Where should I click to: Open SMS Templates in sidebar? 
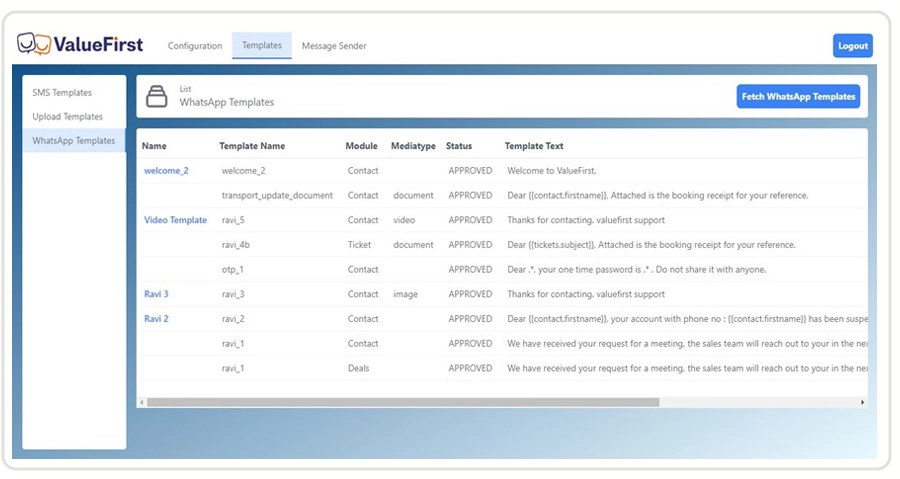point(62,92)
